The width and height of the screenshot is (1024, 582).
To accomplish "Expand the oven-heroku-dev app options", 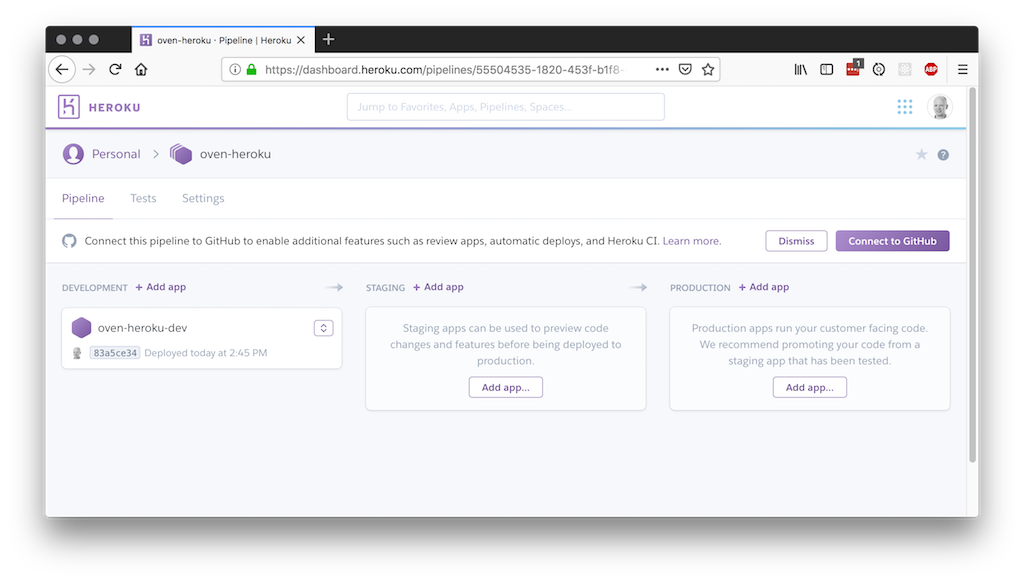I will [323, 328].
